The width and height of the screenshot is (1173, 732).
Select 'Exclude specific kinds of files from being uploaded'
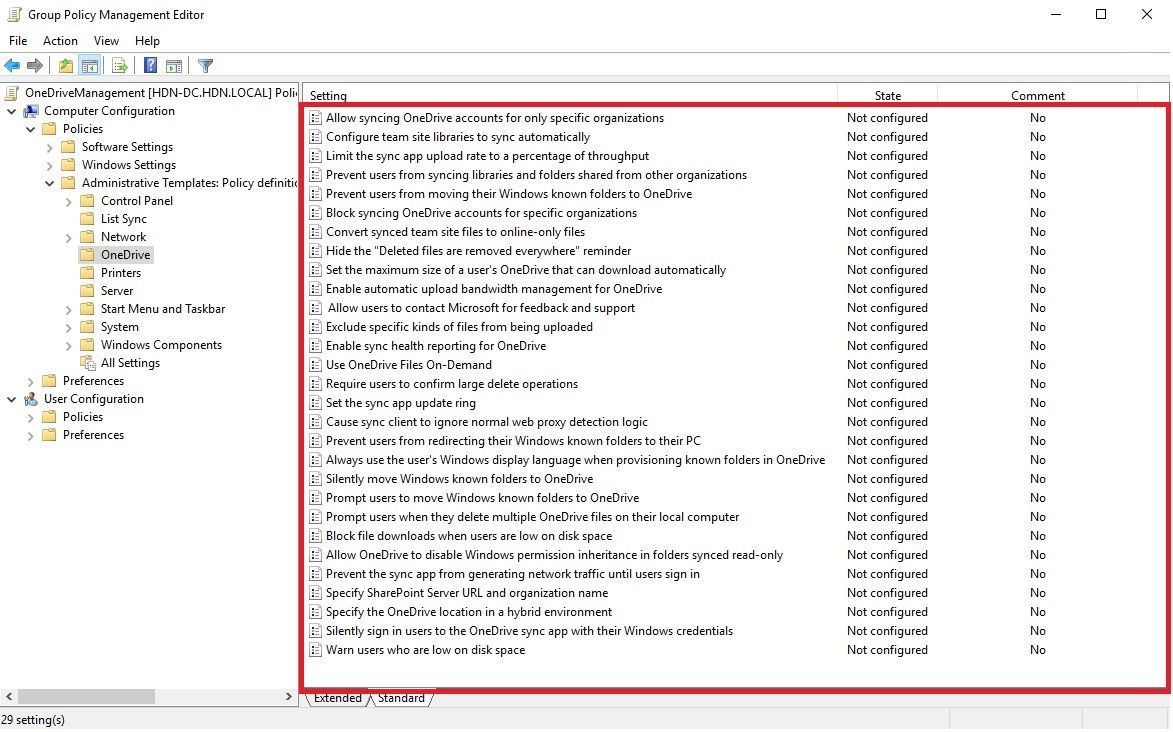click(459, 327)
